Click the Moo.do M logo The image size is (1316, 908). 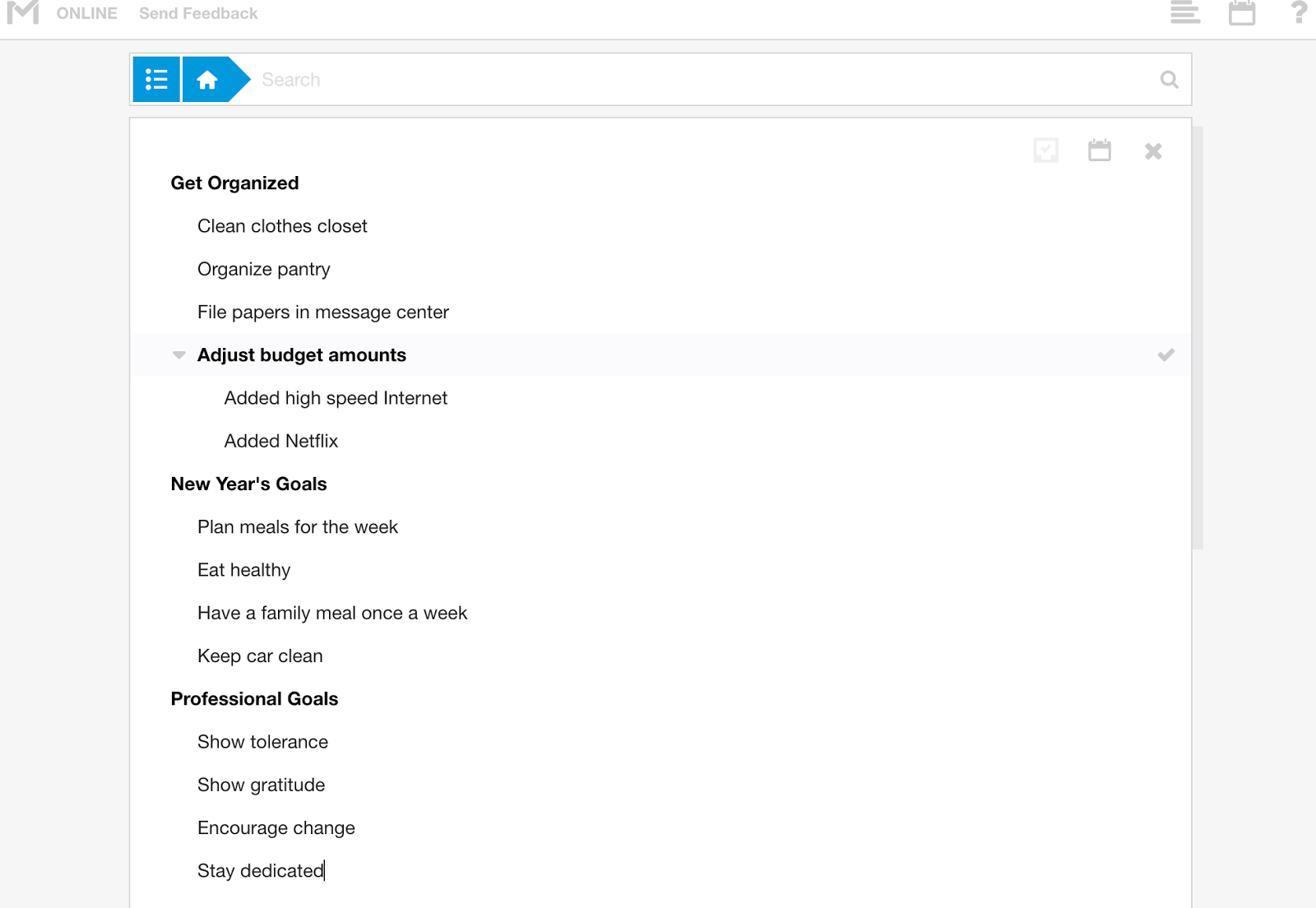pos(23,12)
